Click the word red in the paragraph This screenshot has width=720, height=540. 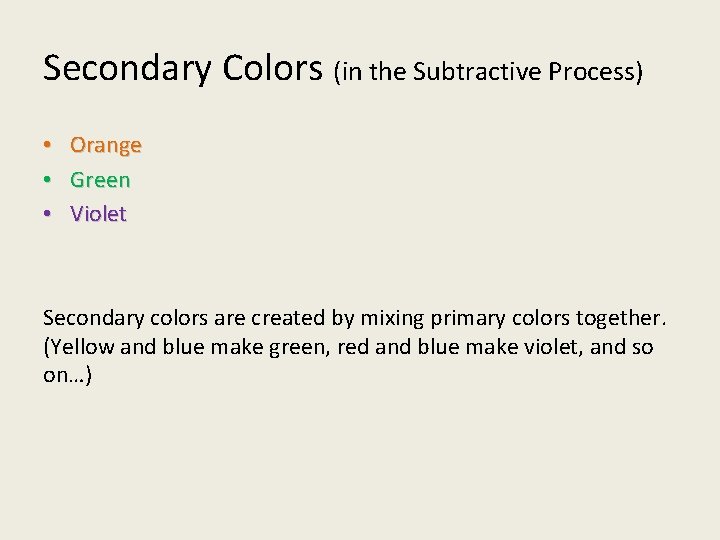[x=353, y=347]
